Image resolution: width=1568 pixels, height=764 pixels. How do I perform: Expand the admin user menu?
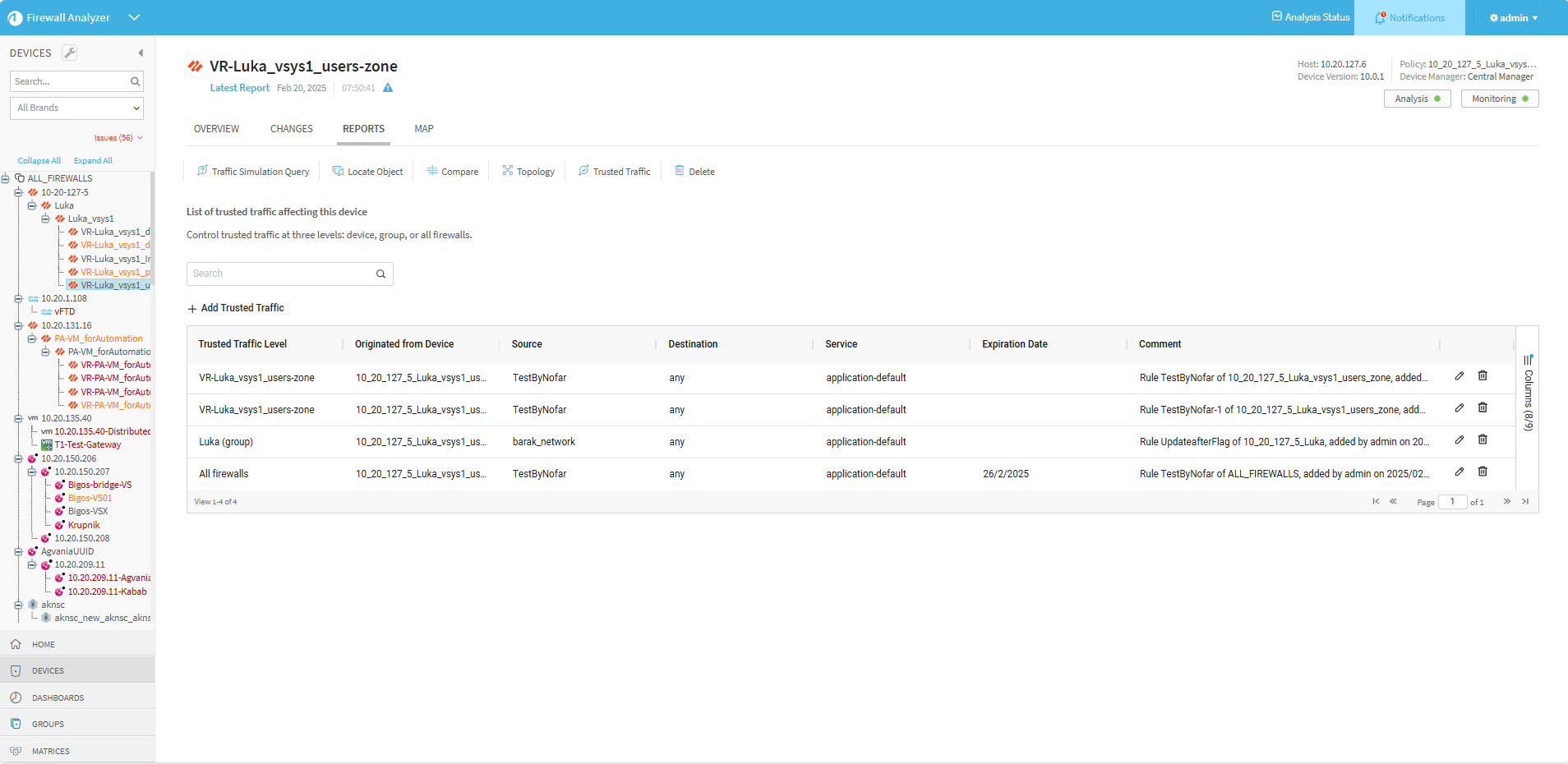[1513, 17]
